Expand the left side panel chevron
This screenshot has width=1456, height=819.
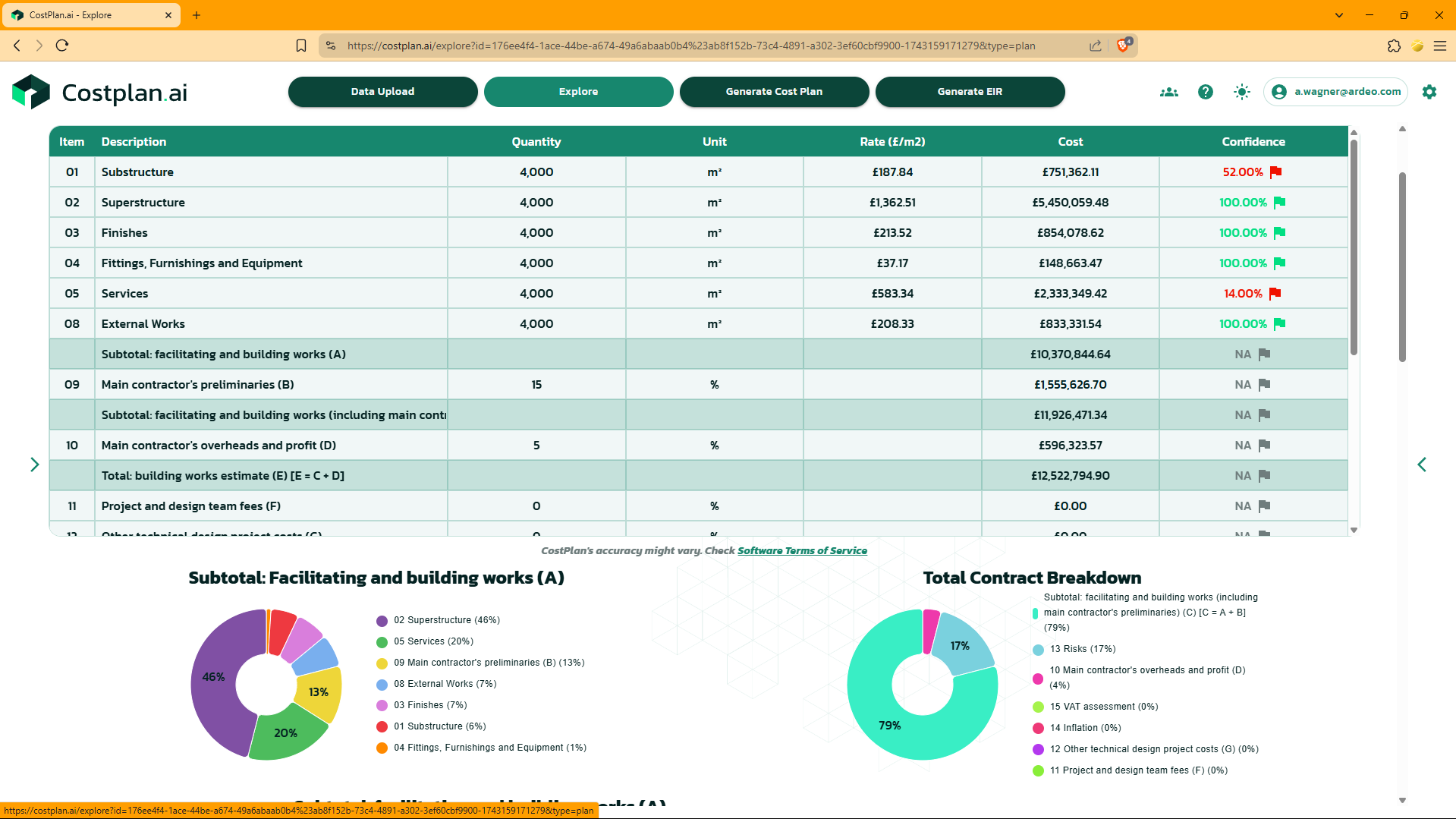tap(34, 464)
